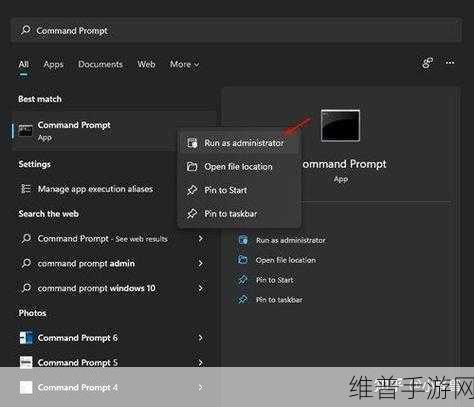Click folder icon beside preview pane Open file location

click(x=243, y=260)
